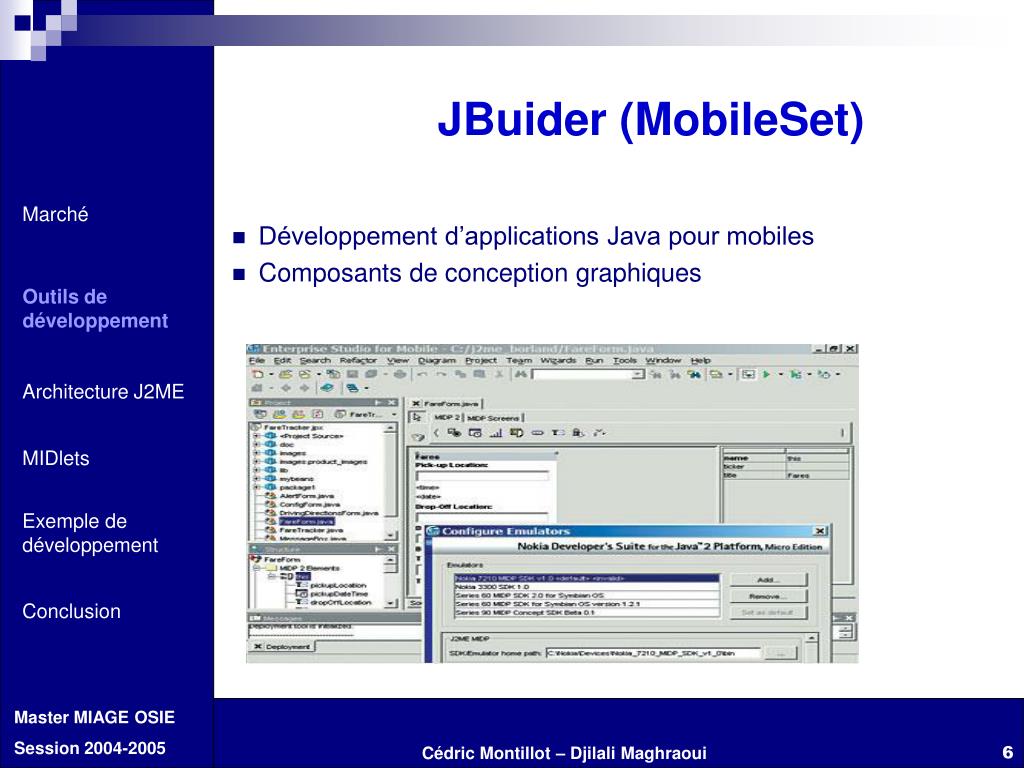Select Series 60 MIDP SDK 2.0 for Symbian OS
Image resolution: width=1024 pixels, height=768 pixels.
(x=586, y=595)
